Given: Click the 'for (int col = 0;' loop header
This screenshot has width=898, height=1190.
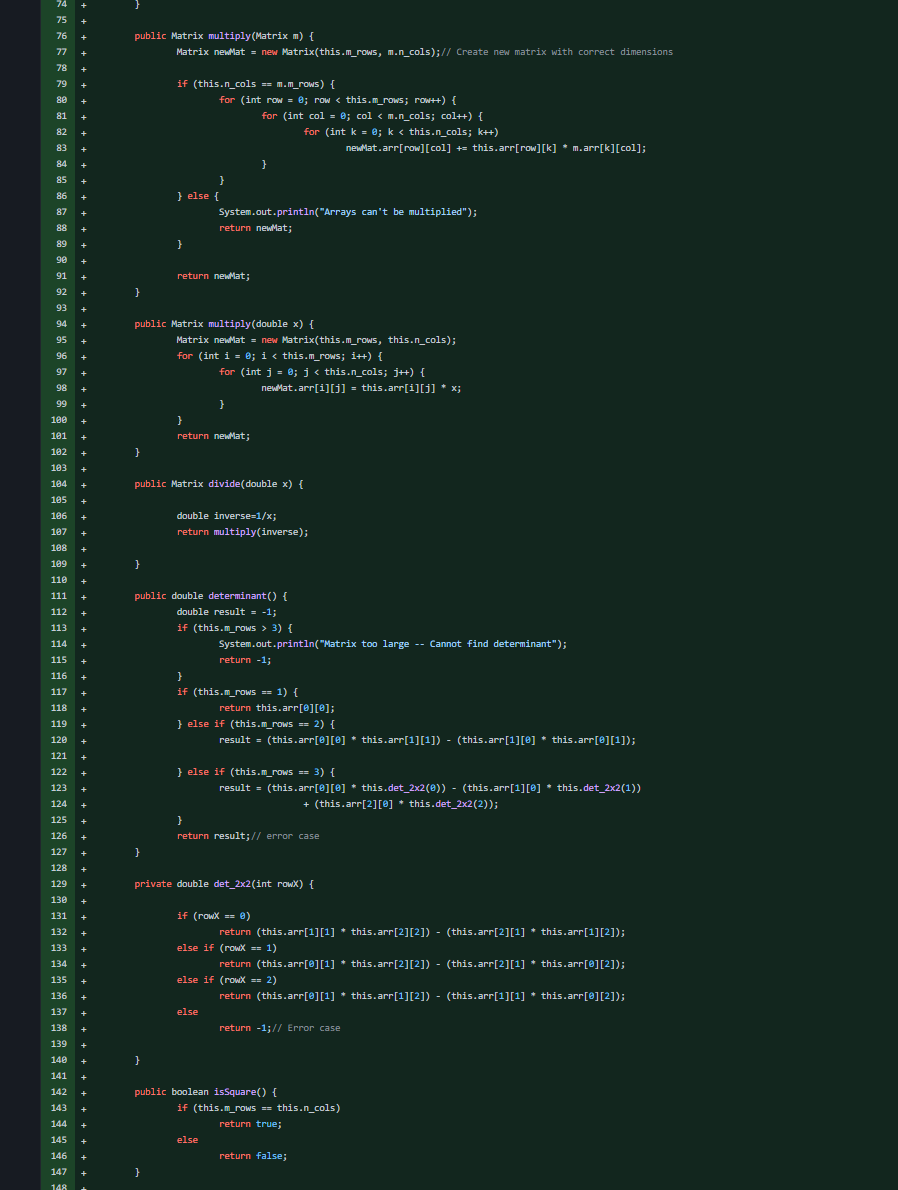Looking at the screenshot, I should pyautogui.click(x=372, y=116).
